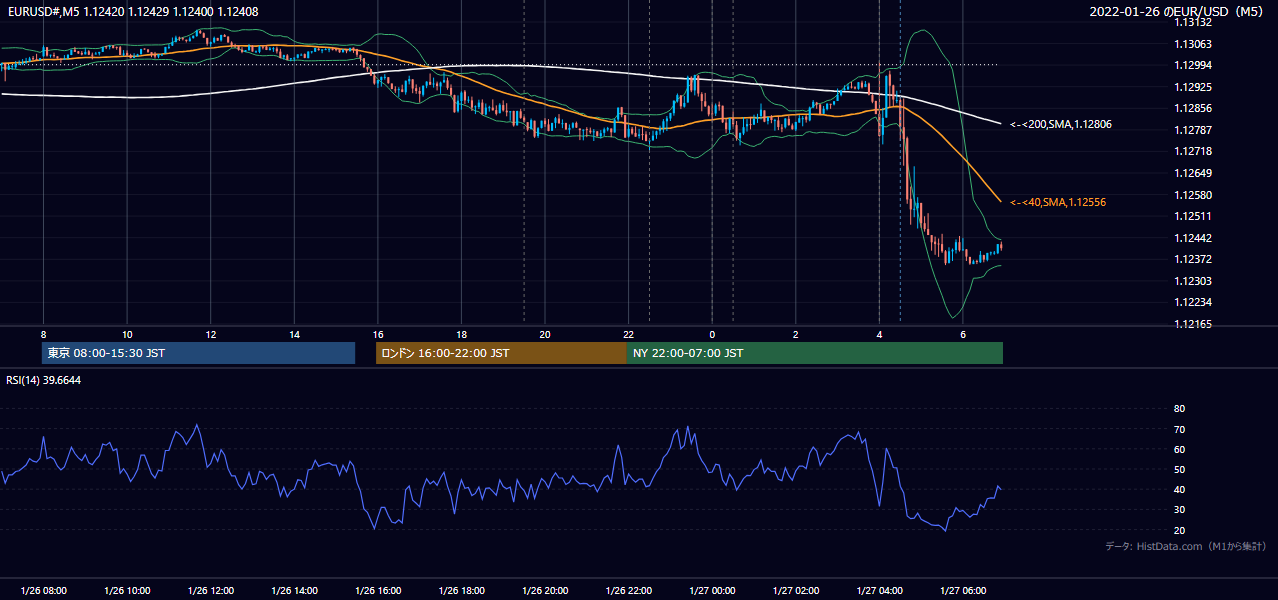Click price axis value 1.12372
Screen dimensions: 1278x600
(x=1194, y=259)
